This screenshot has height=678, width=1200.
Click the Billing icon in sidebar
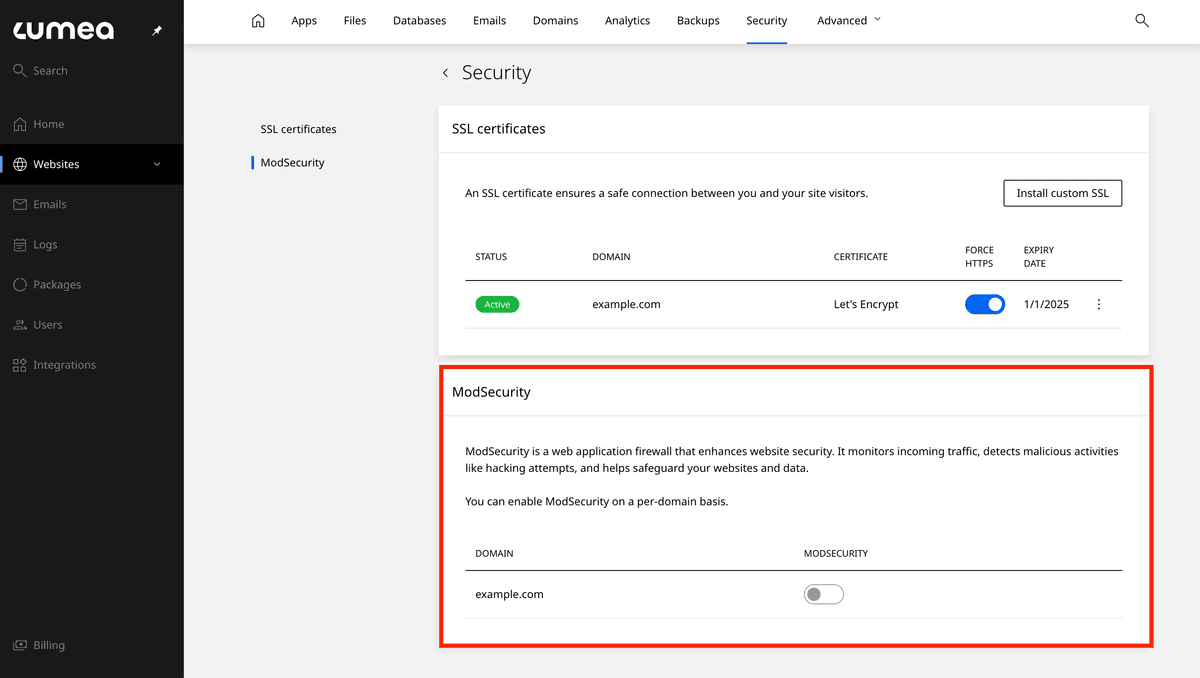20,645
